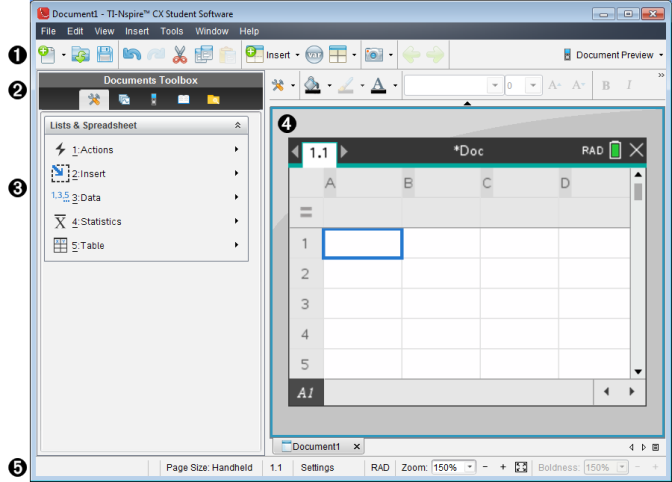Select spreadsheet cell A1
Image resolution: width=672 pixels, height=482 pixels.
tap(362, 243)
